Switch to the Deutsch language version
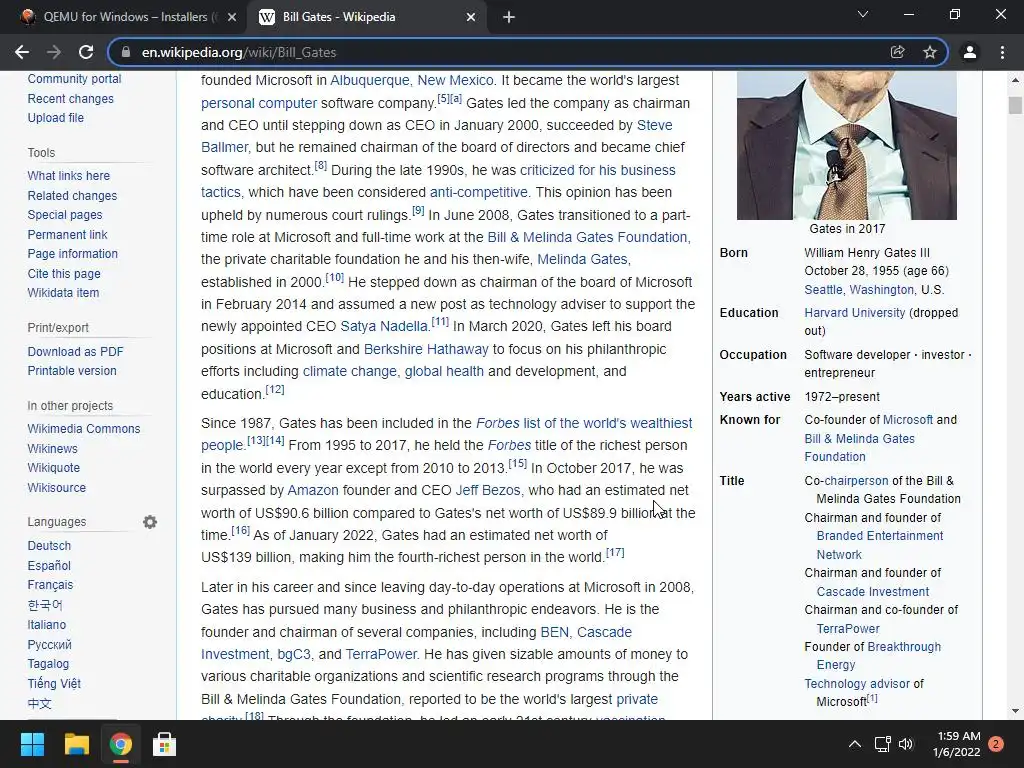The height and width of the screenshot is (768, 1024). click(49, 546)
